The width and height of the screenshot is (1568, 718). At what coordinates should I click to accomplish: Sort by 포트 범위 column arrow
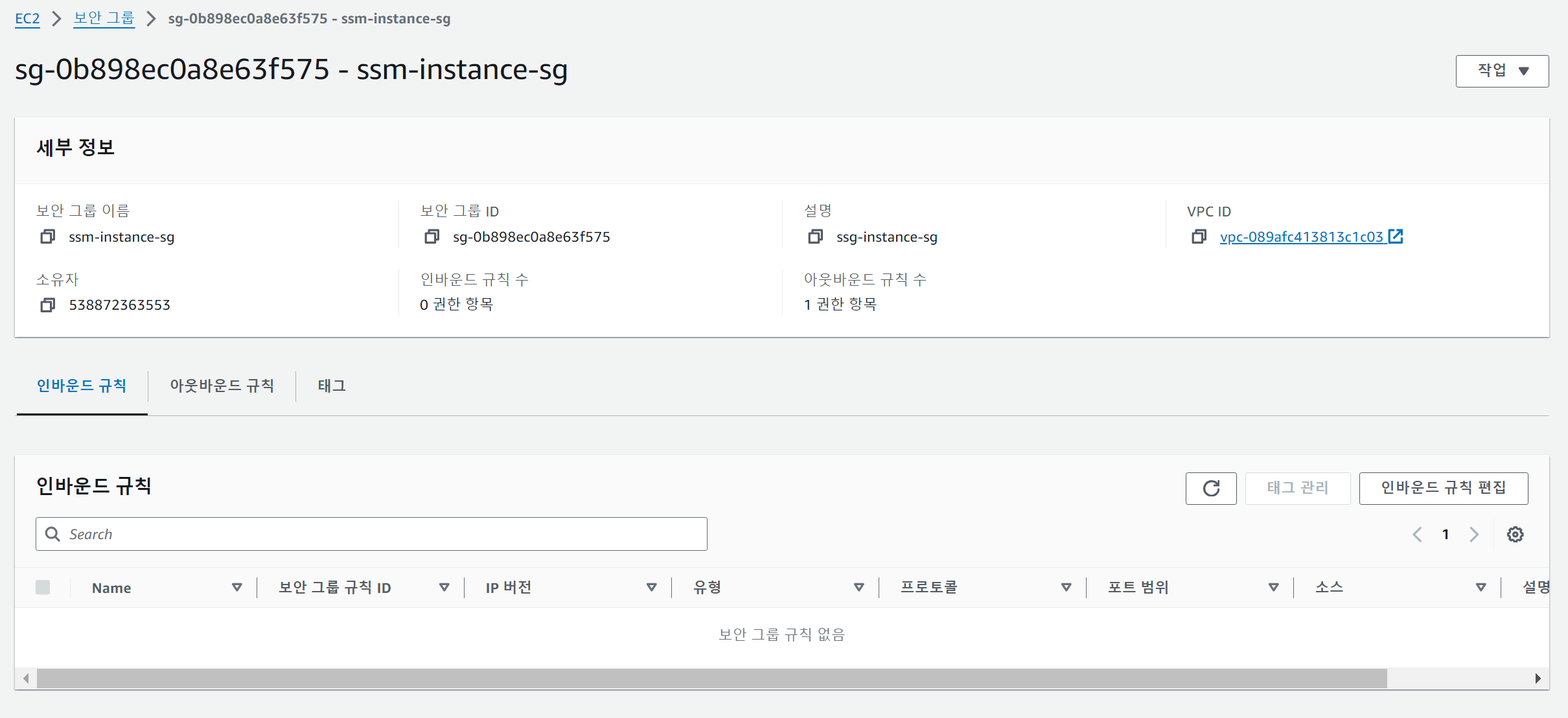1273,588
